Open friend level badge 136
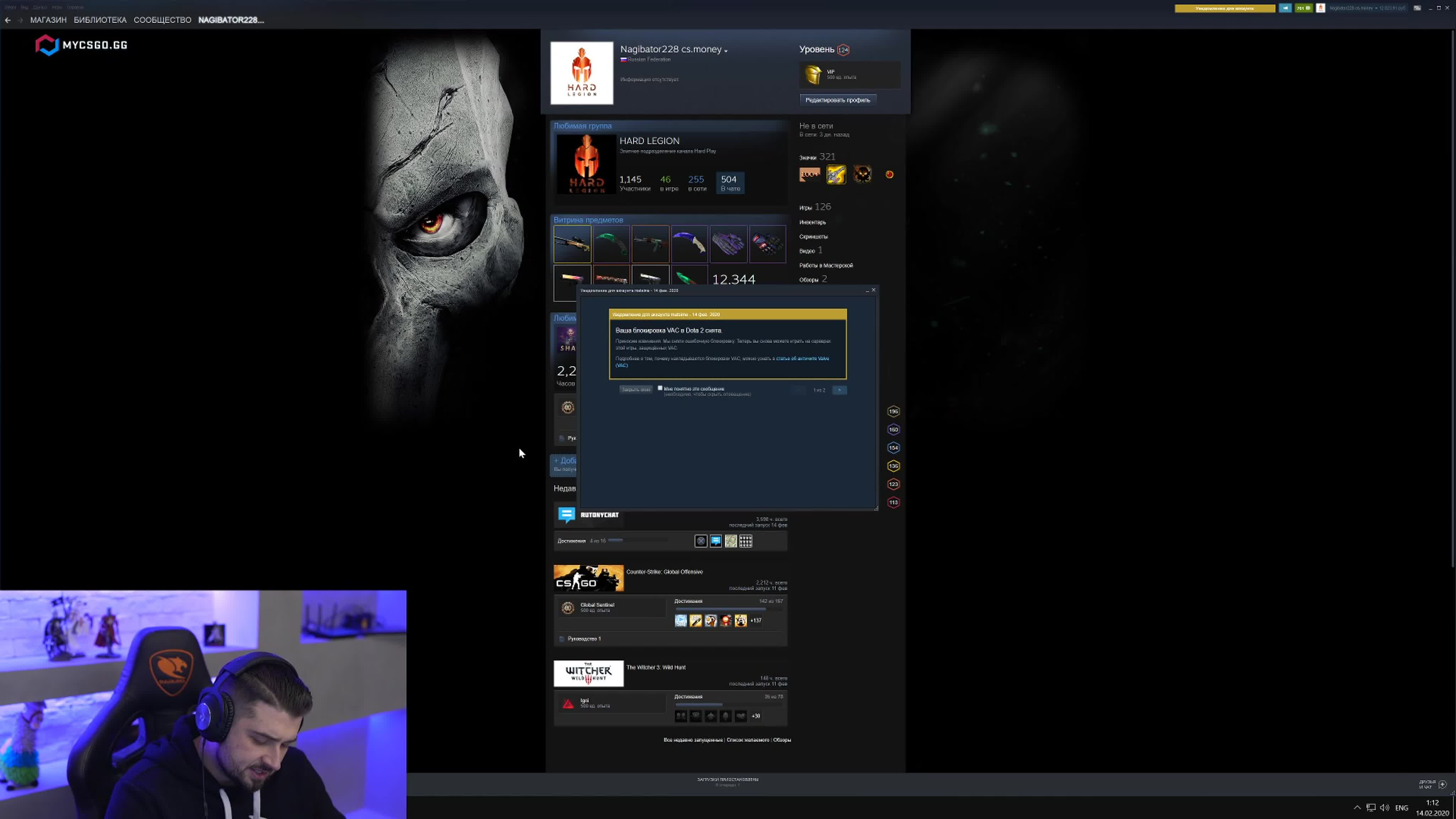1456x819 pixels. click(893, 466)
